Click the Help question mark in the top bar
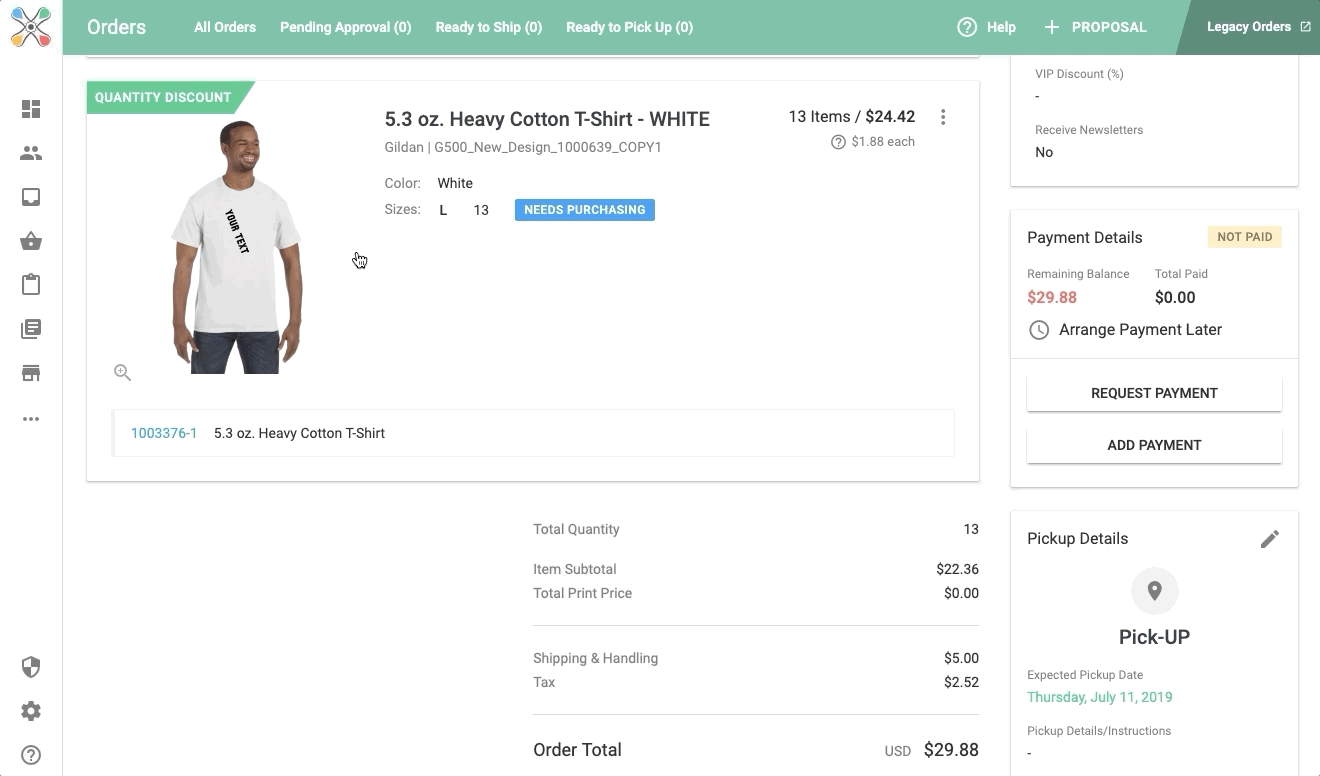 (x=964, y=27)
